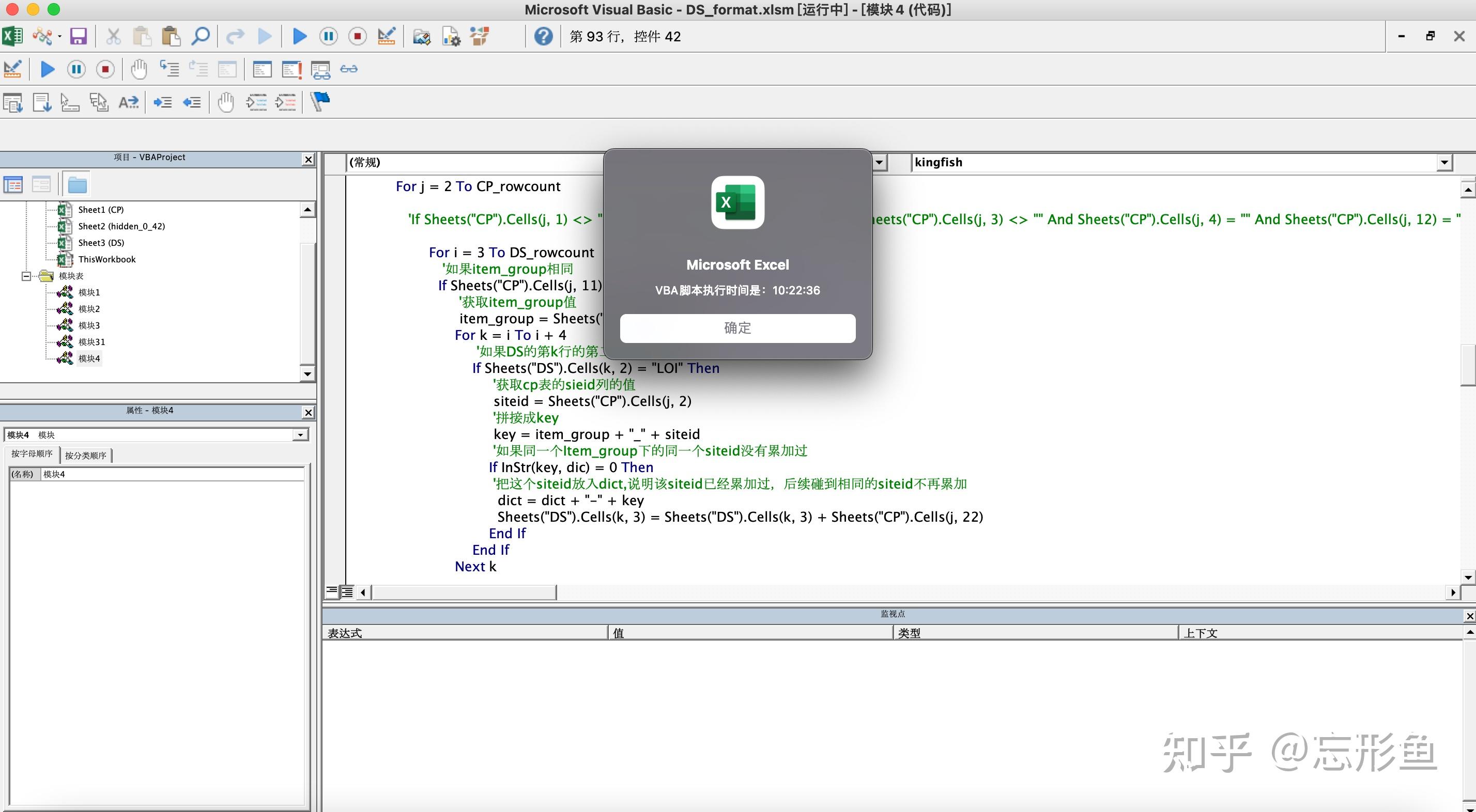Click the Find magnifier icon

coord(200,37)
